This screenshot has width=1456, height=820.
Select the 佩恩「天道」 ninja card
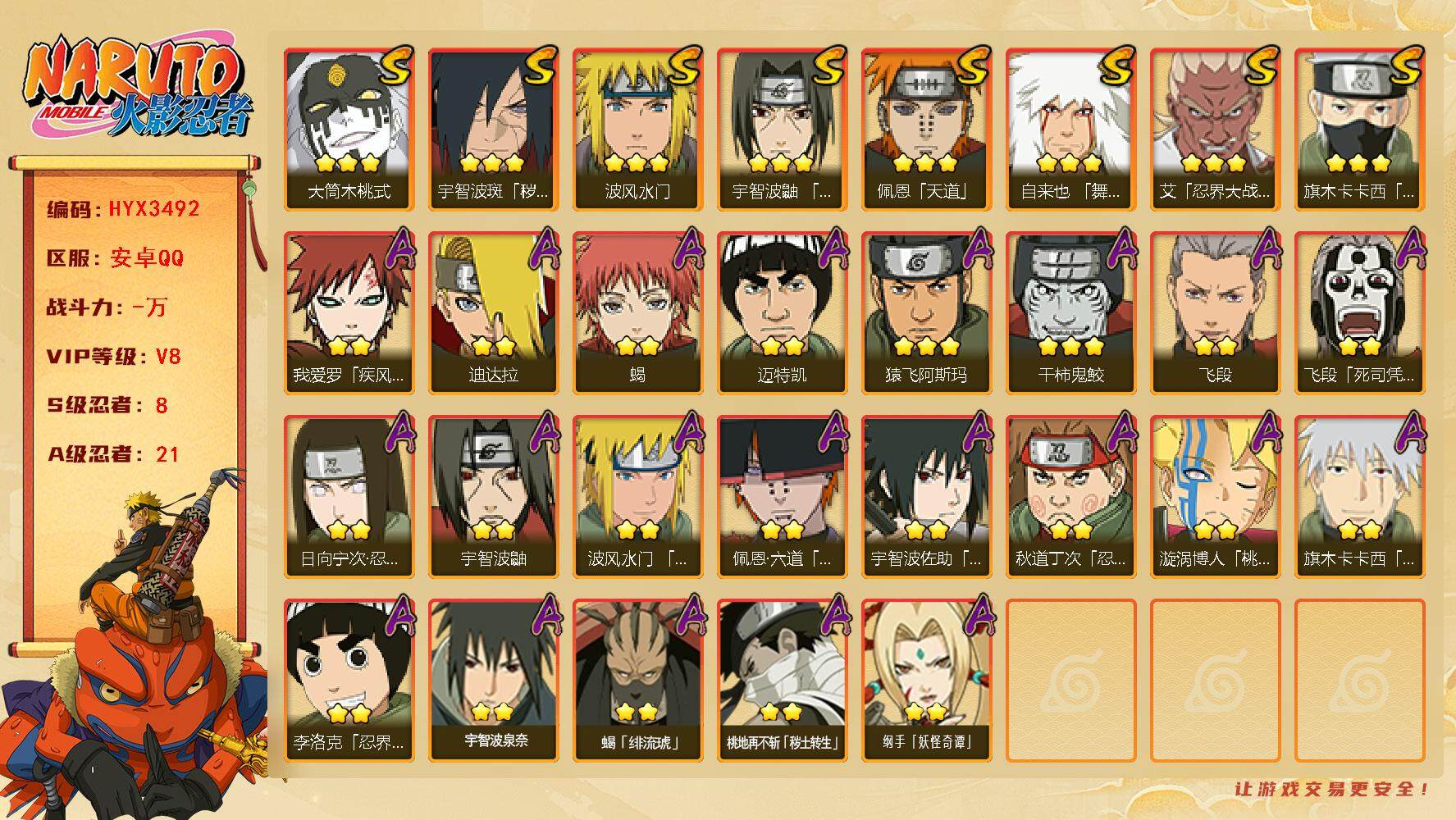point(927,130)
